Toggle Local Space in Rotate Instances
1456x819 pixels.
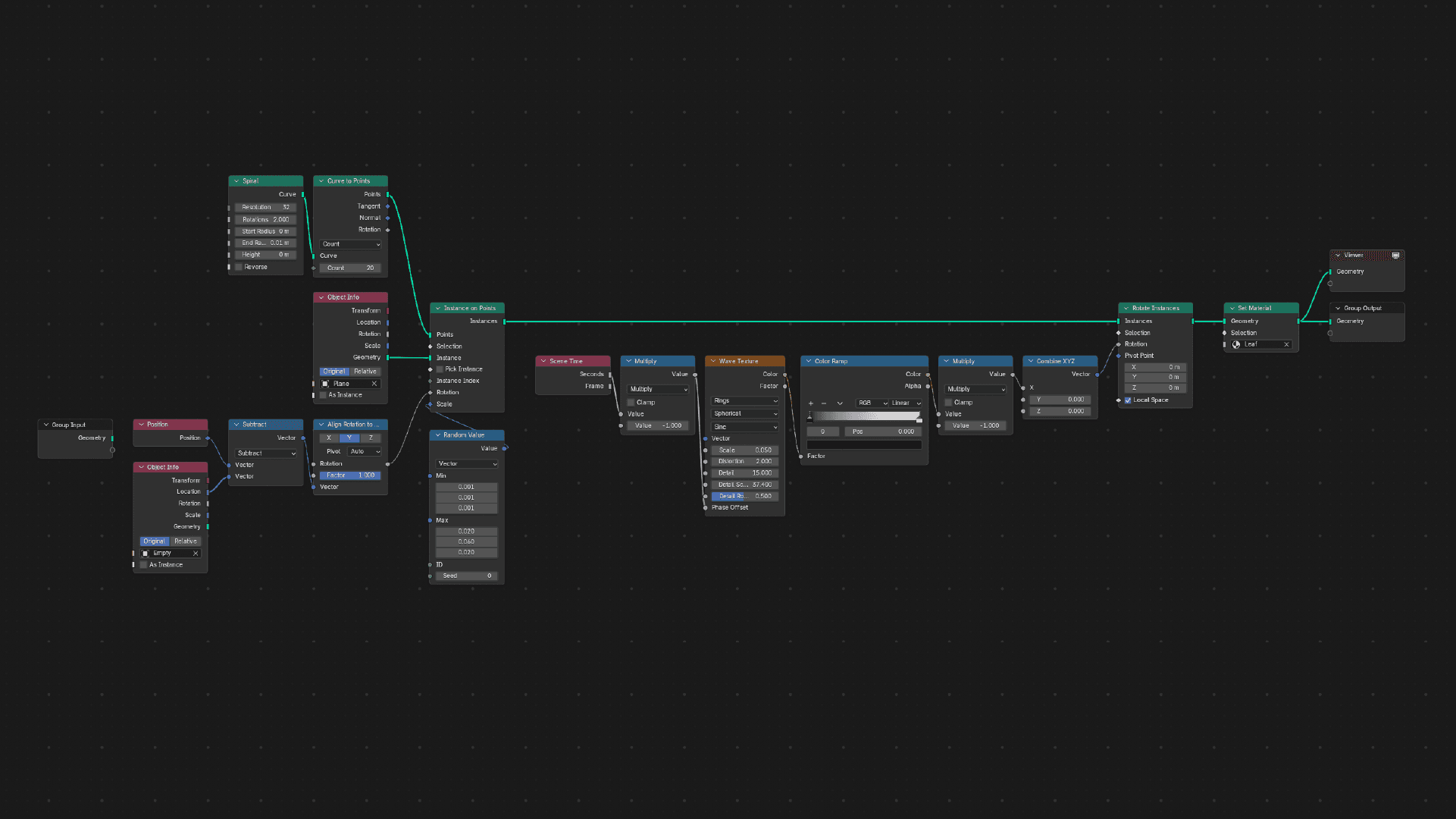tap(1128, 400)
